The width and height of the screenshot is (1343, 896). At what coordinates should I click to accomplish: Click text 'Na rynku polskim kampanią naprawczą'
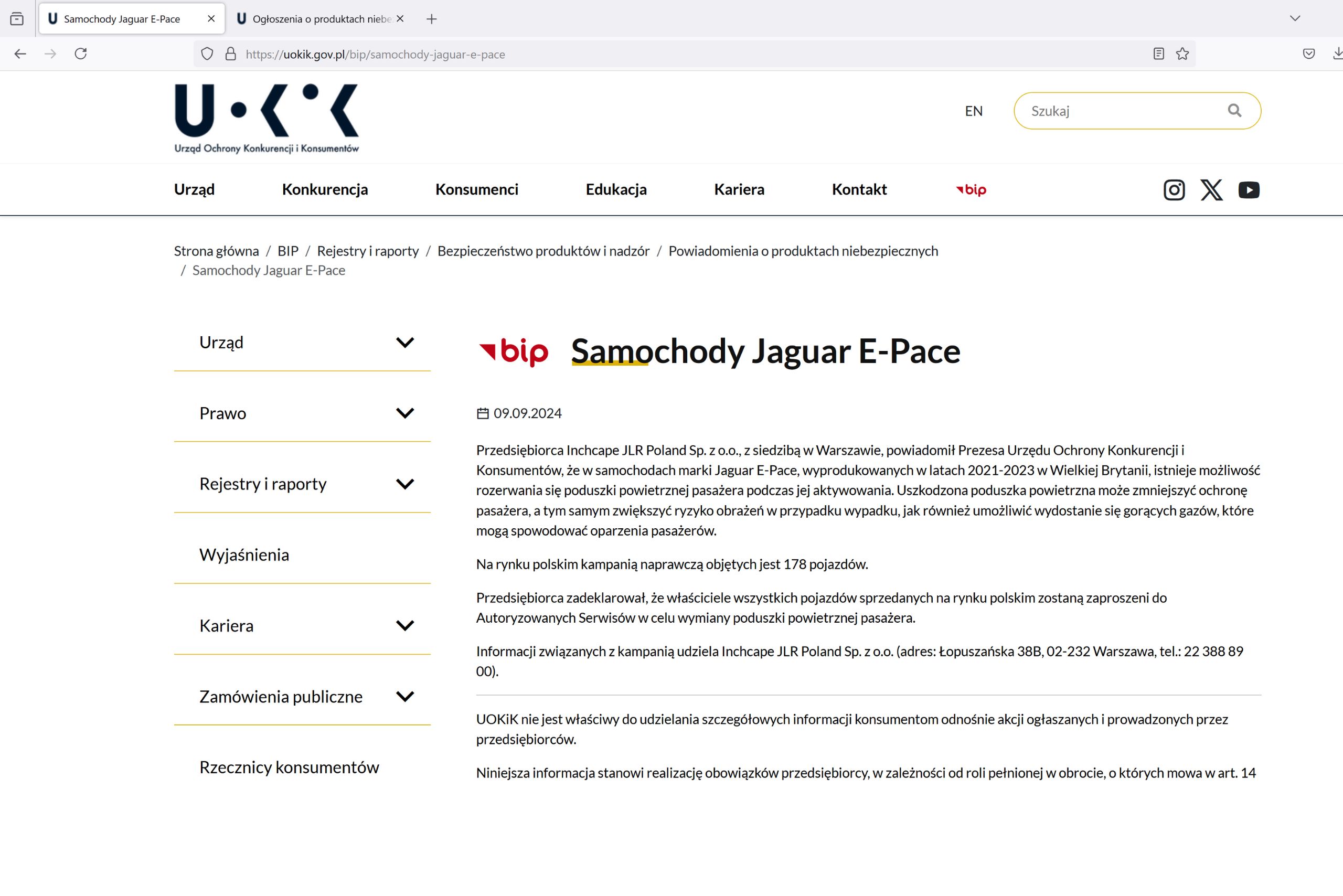tap(589, 564)
